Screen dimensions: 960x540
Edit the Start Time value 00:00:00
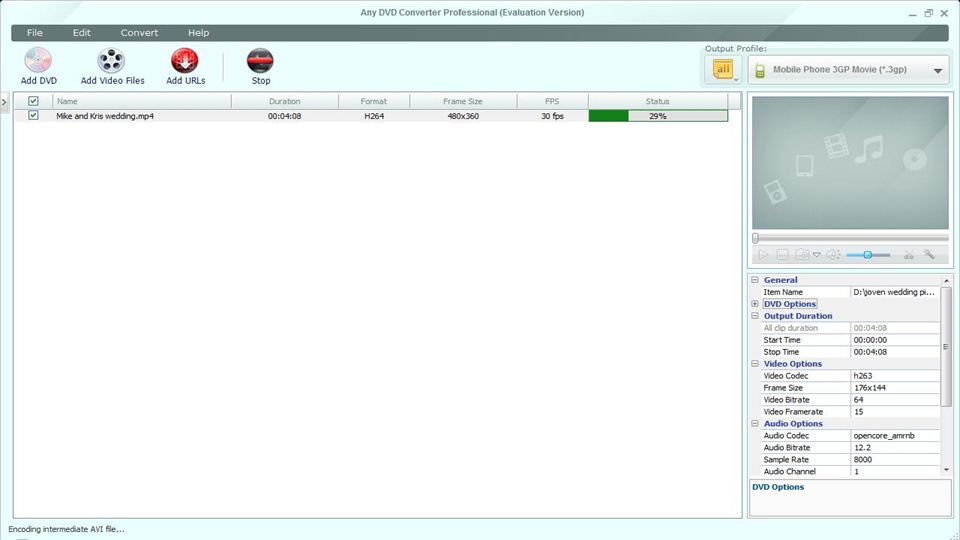(x=895, y=340)
